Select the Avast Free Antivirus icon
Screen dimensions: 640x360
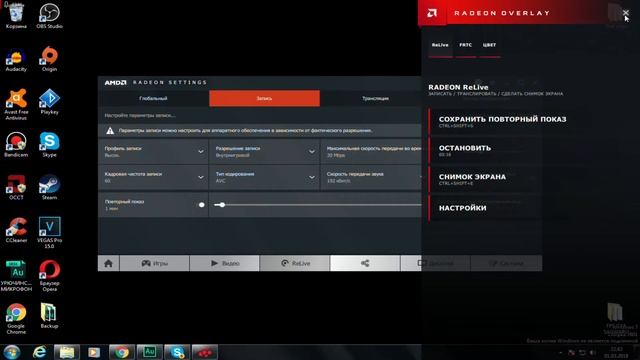[16, 104]
